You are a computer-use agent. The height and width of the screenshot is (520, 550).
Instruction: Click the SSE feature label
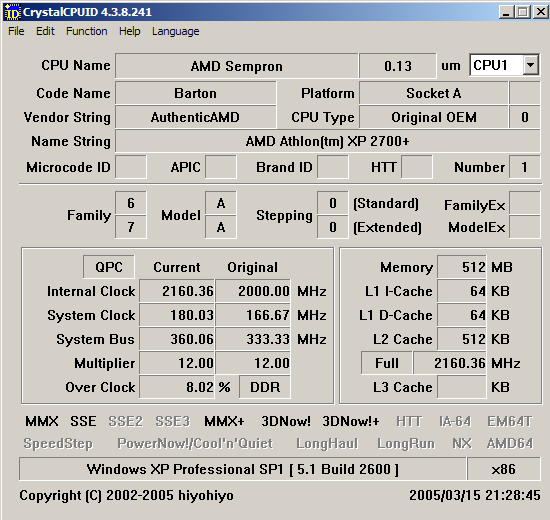[83, 421]
